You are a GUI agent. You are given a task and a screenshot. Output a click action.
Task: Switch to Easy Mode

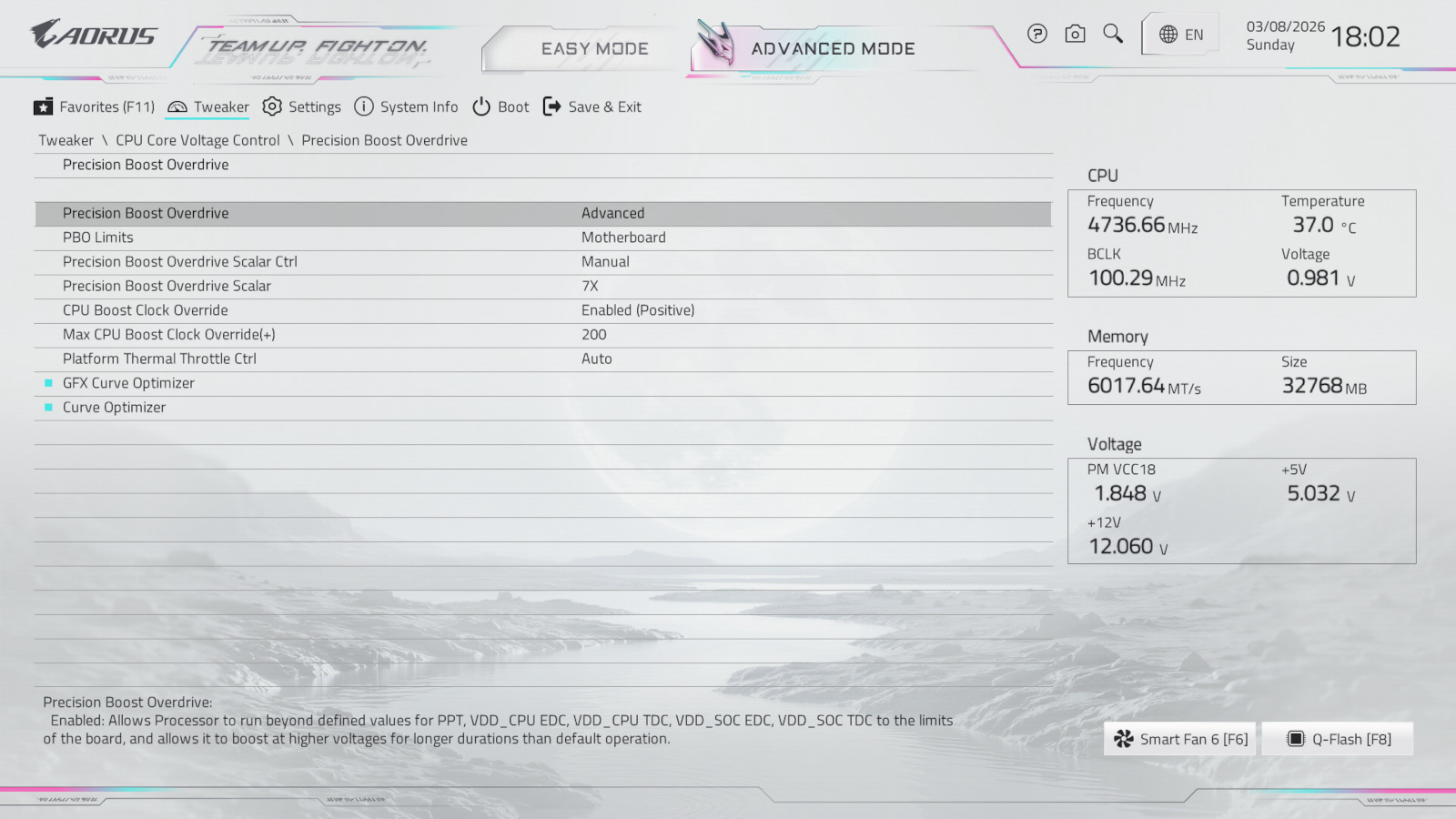click(x=594, y=49)
